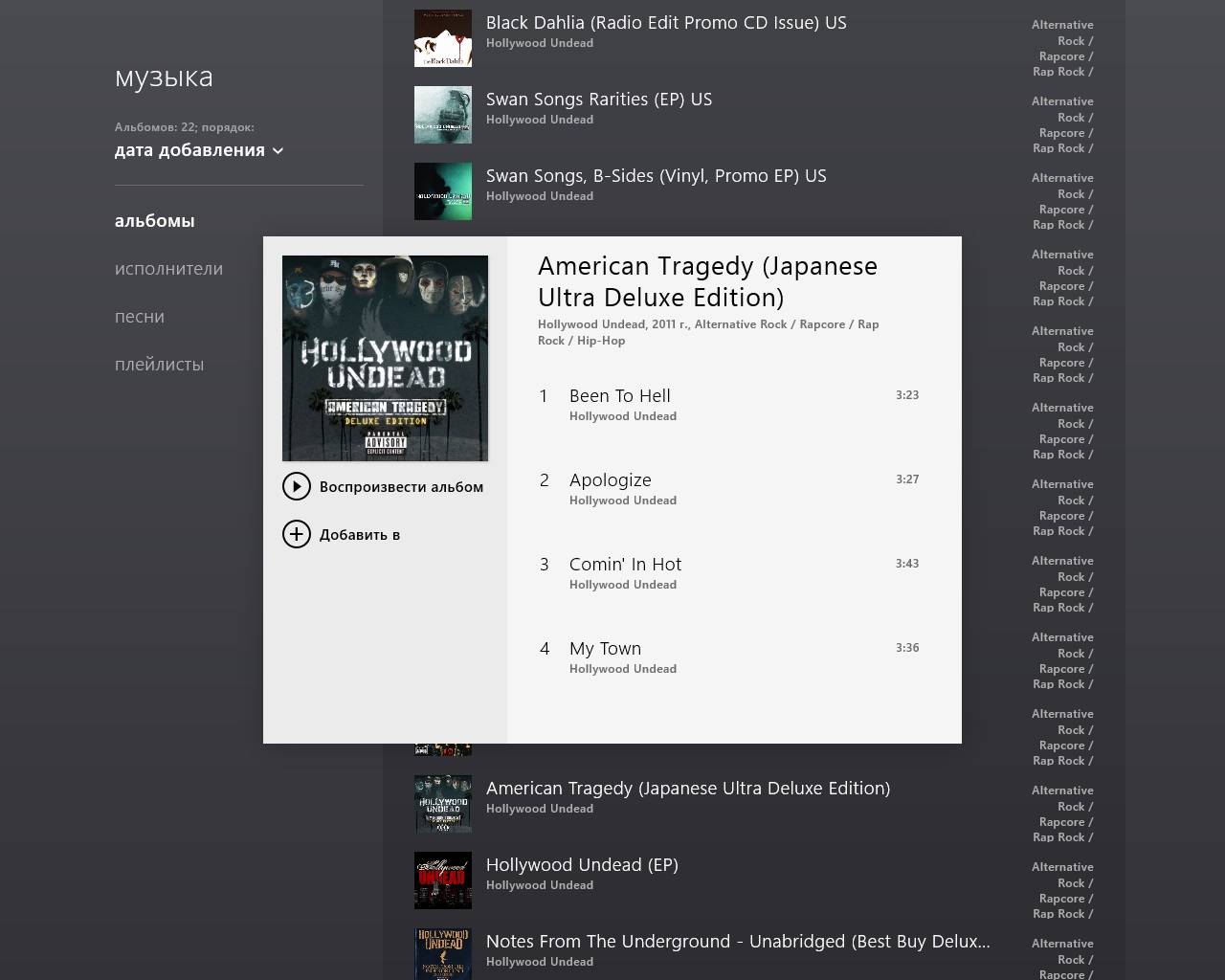
Task: Click the 3:36 duration of My Town
Action: point(907,647)
